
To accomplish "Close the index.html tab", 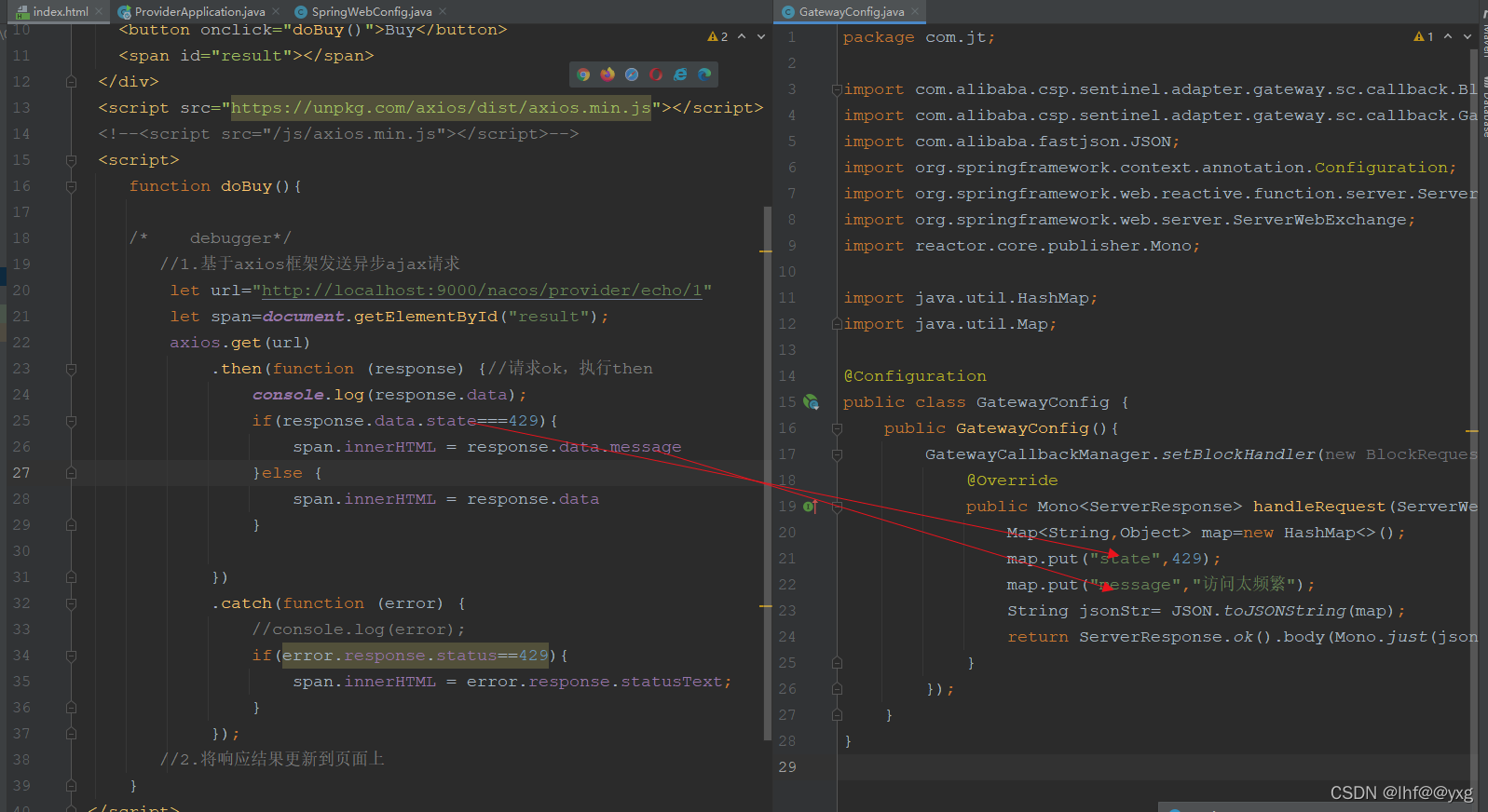I will (x=99, y=11).
